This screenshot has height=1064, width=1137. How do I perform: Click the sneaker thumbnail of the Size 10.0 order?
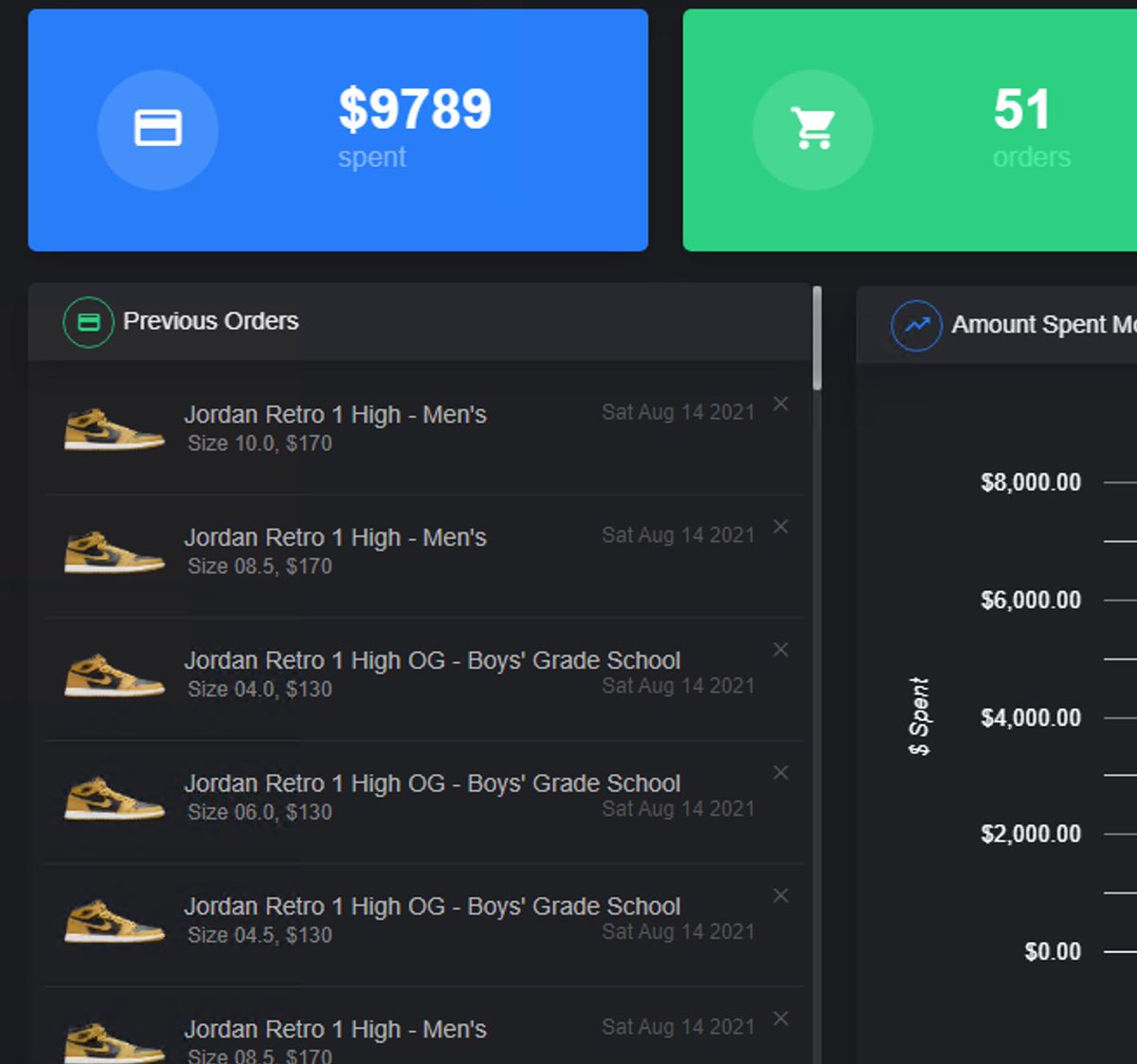click(114, 429)
